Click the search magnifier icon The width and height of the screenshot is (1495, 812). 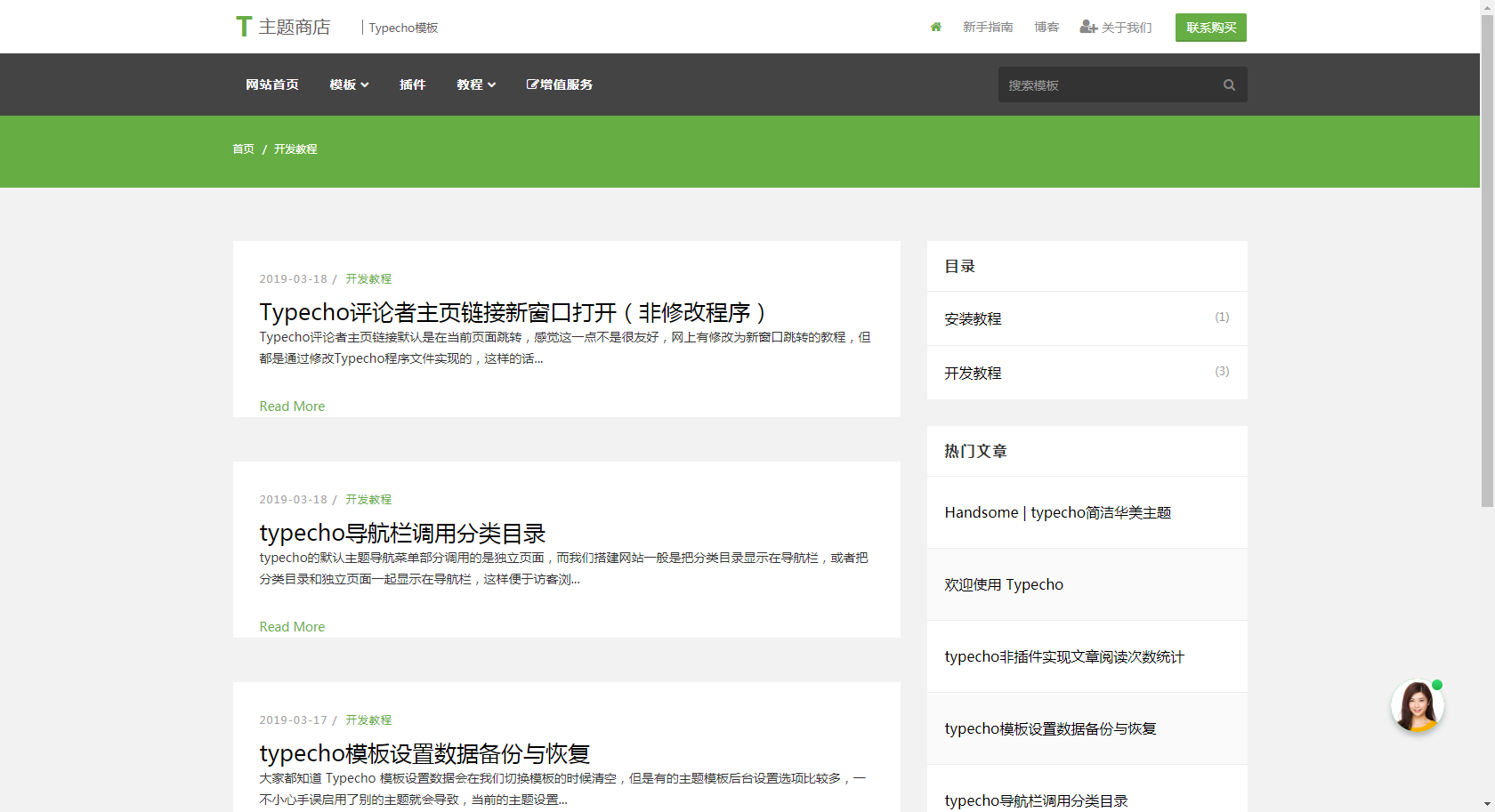click(1229, 85)
